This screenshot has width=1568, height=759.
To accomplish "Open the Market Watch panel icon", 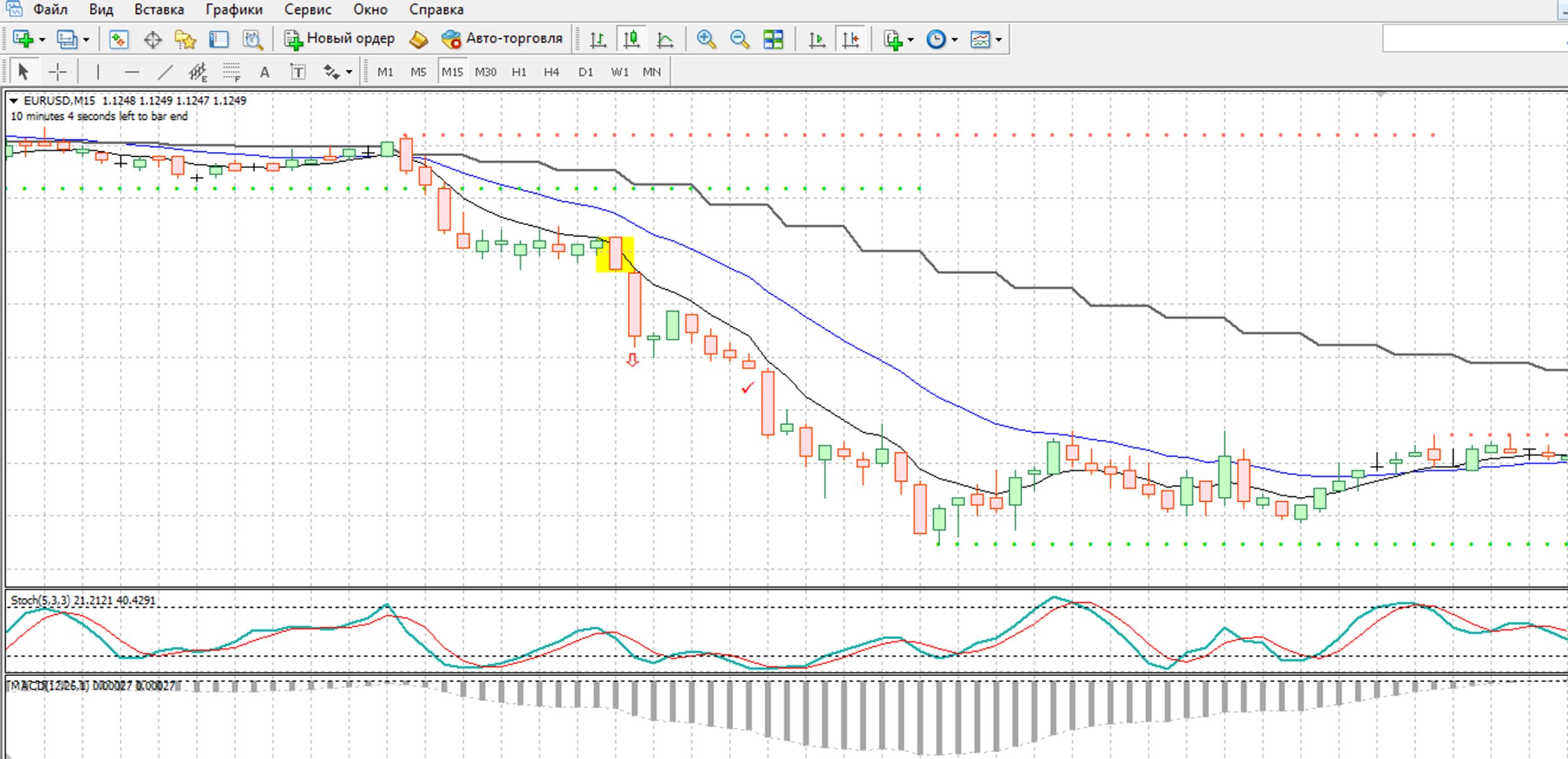I will tap(119, 39).
